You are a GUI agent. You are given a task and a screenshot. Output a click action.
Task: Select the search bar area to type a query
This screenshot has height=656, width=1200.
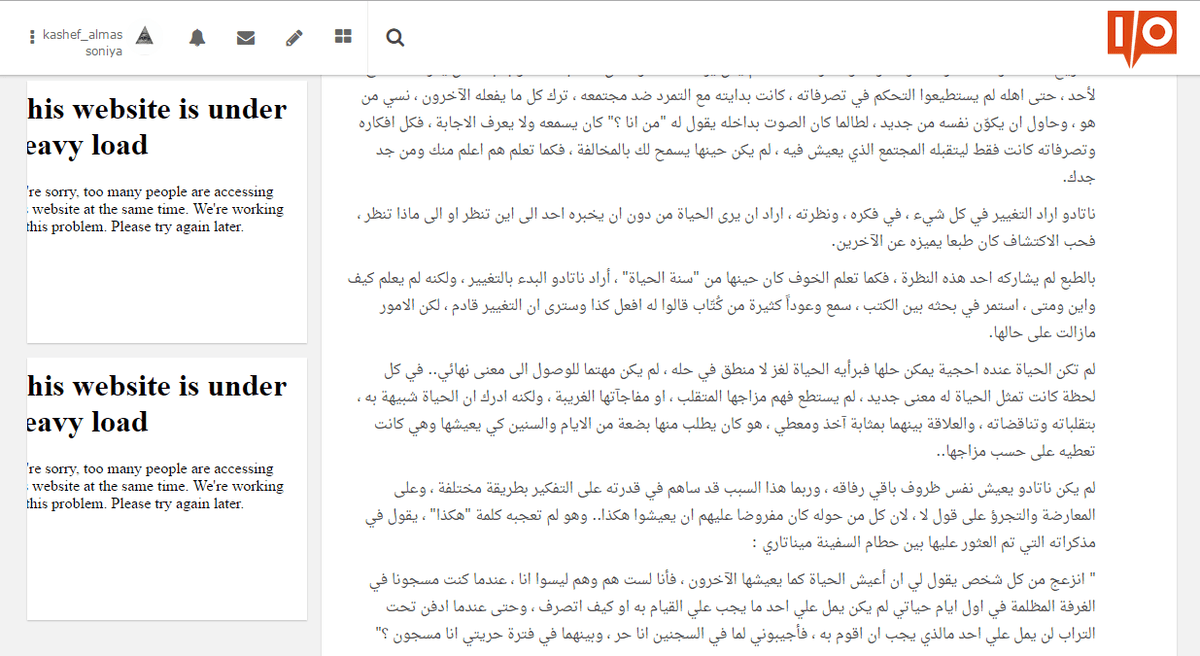point(395,37)
